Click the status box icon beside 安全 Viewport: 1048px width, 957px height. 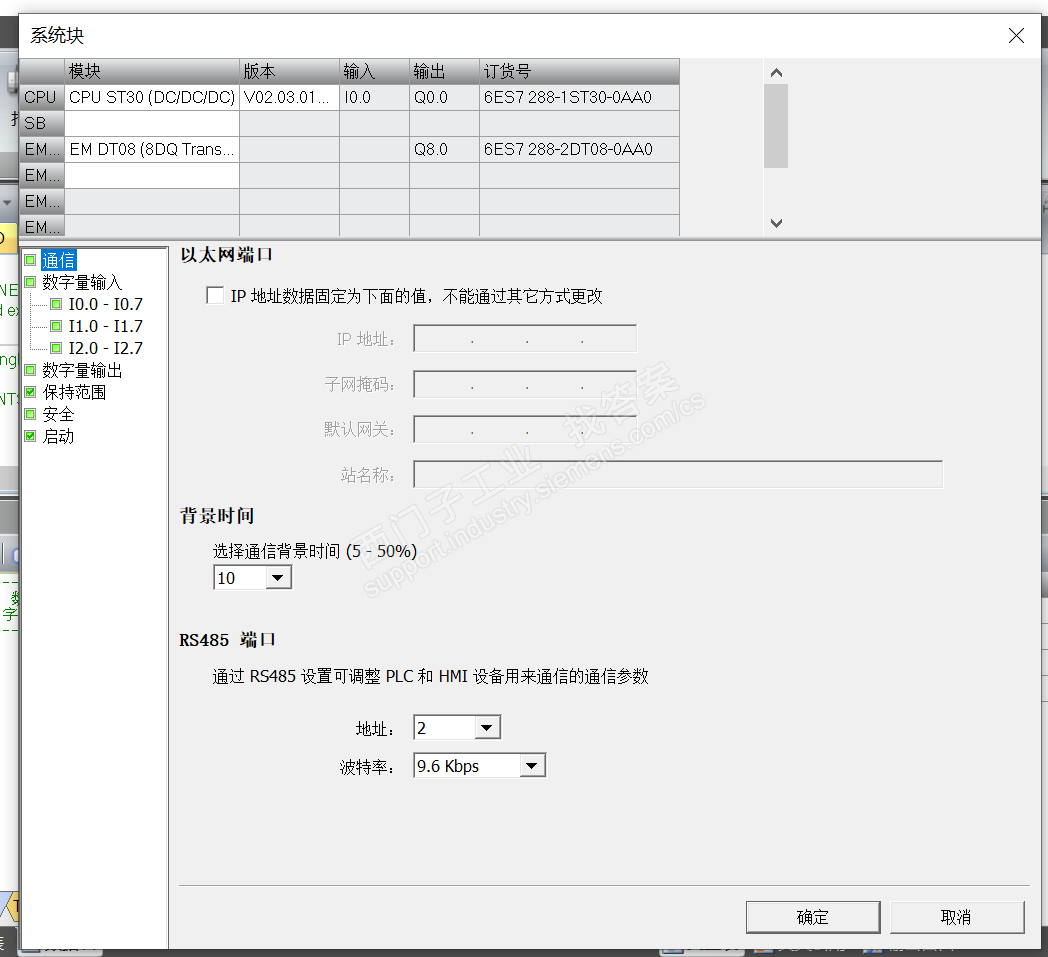click(x=30, y=414)
